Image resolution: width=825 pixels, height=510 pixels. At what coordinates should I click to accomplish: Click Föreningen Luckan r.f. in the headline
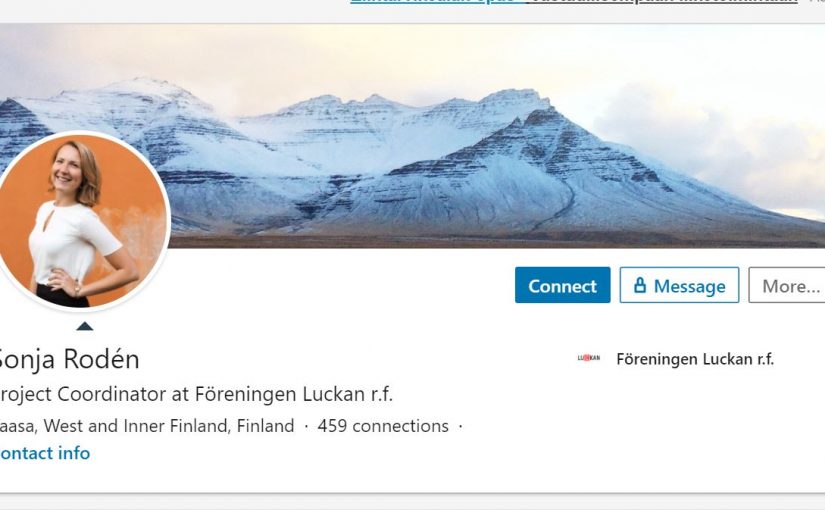[294, 394]
